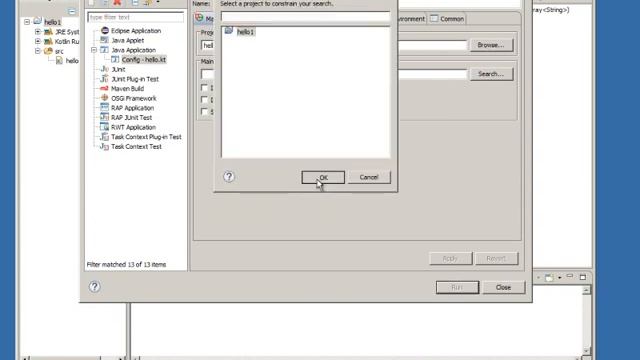Click the RAP Application icon
This screenshot has width=640, height=360.
pos(104,107)
